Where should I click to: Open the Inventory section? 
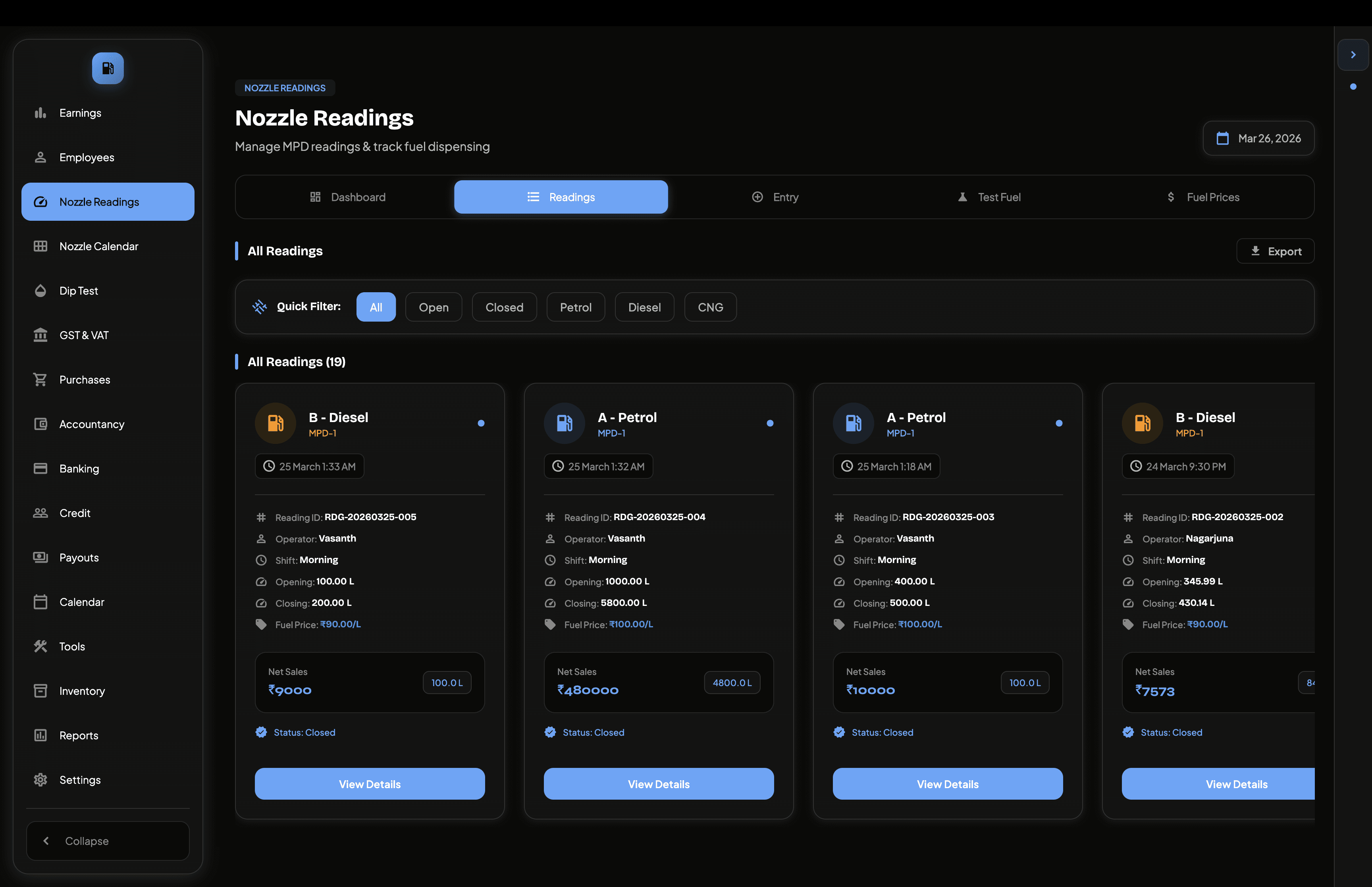[x=82, y=691]
